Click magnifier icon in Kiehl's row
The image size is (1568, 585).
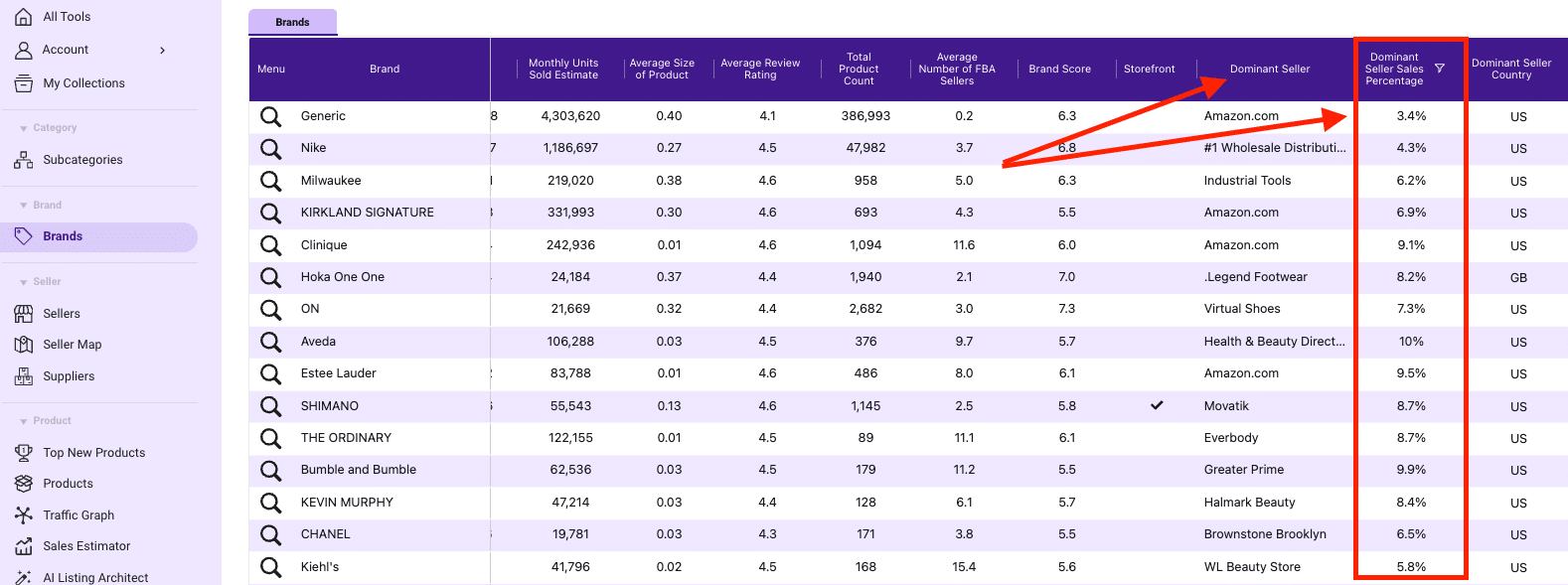point(270,567)
